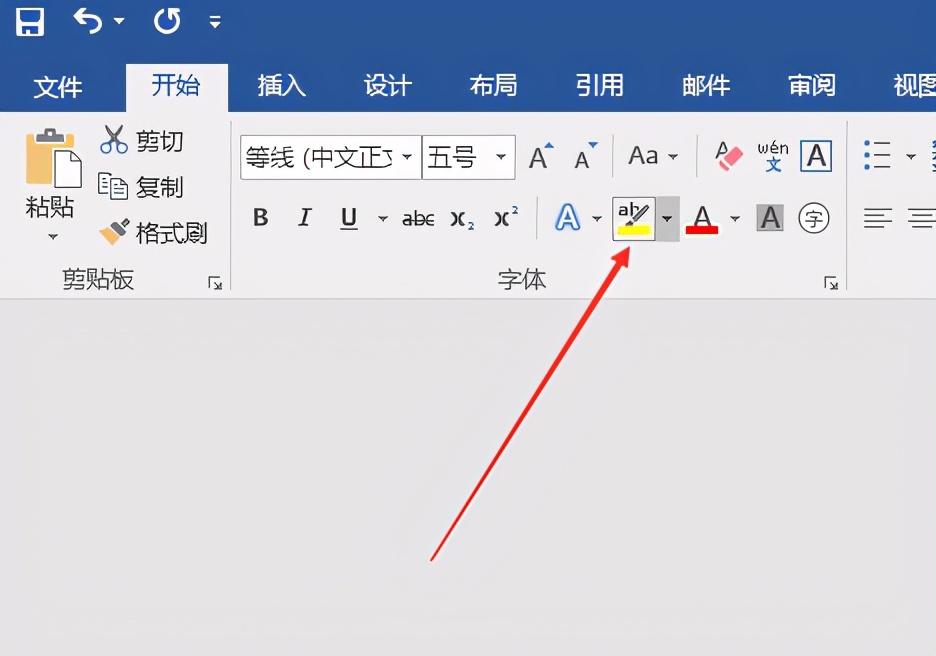Open Text Highlight Color dropdown arrow

pos(667,219)
